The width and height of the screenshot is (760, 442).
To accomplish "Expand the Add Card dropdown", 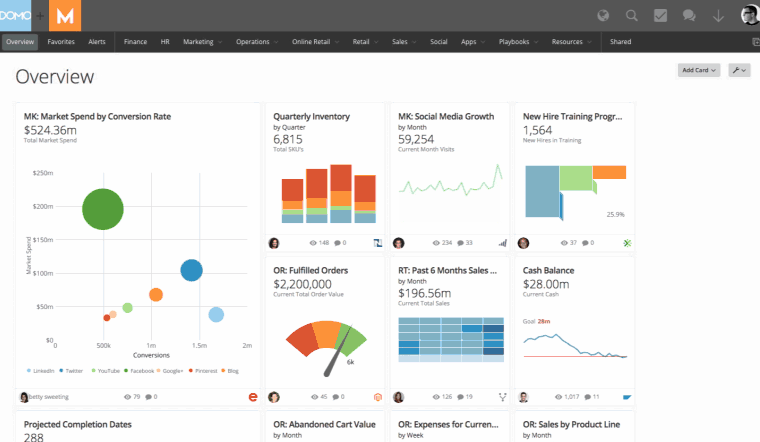I will point(699,70).
